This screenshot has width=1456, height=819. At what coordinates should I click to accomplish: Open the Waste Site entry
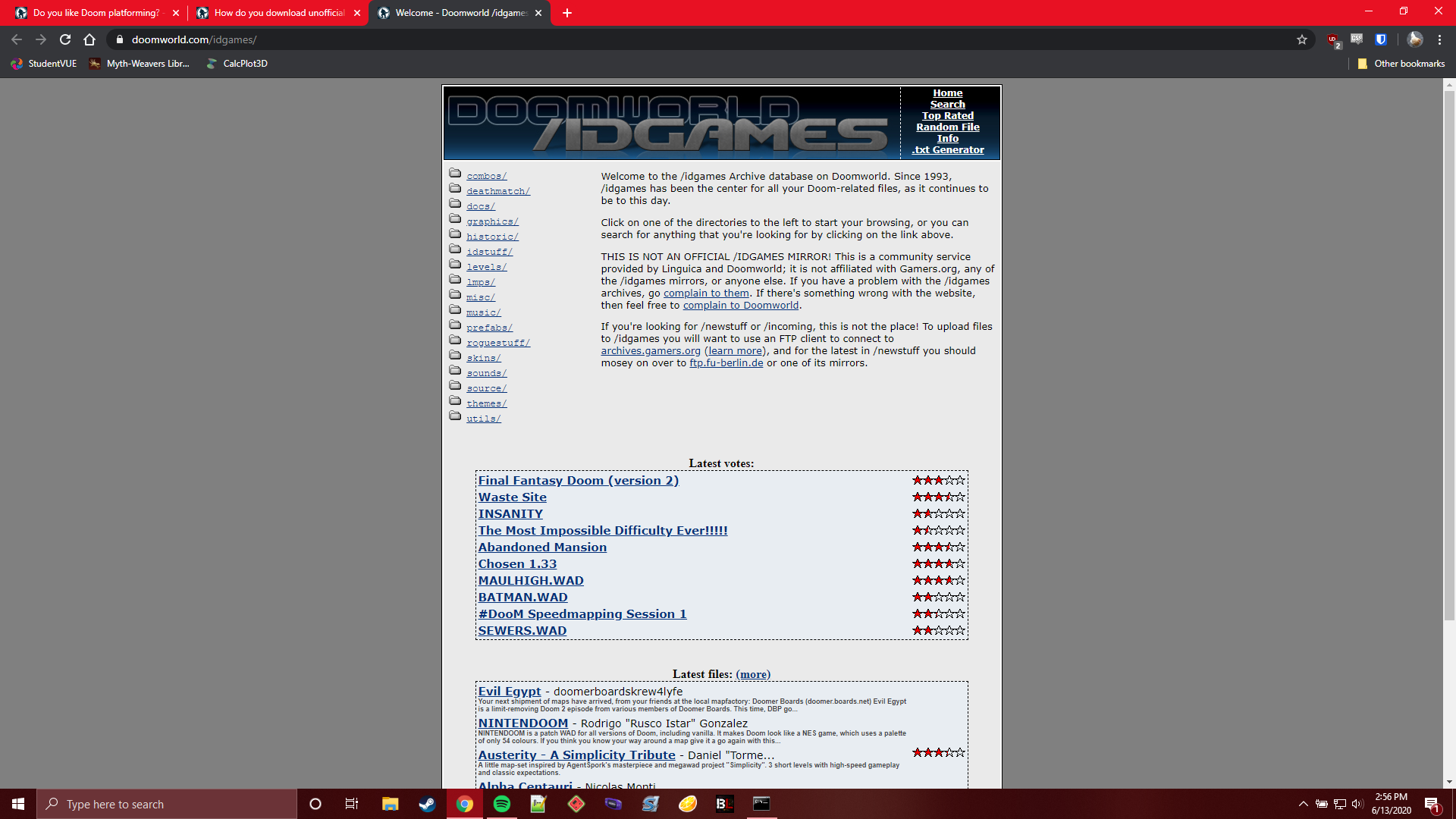pos(512,497)
